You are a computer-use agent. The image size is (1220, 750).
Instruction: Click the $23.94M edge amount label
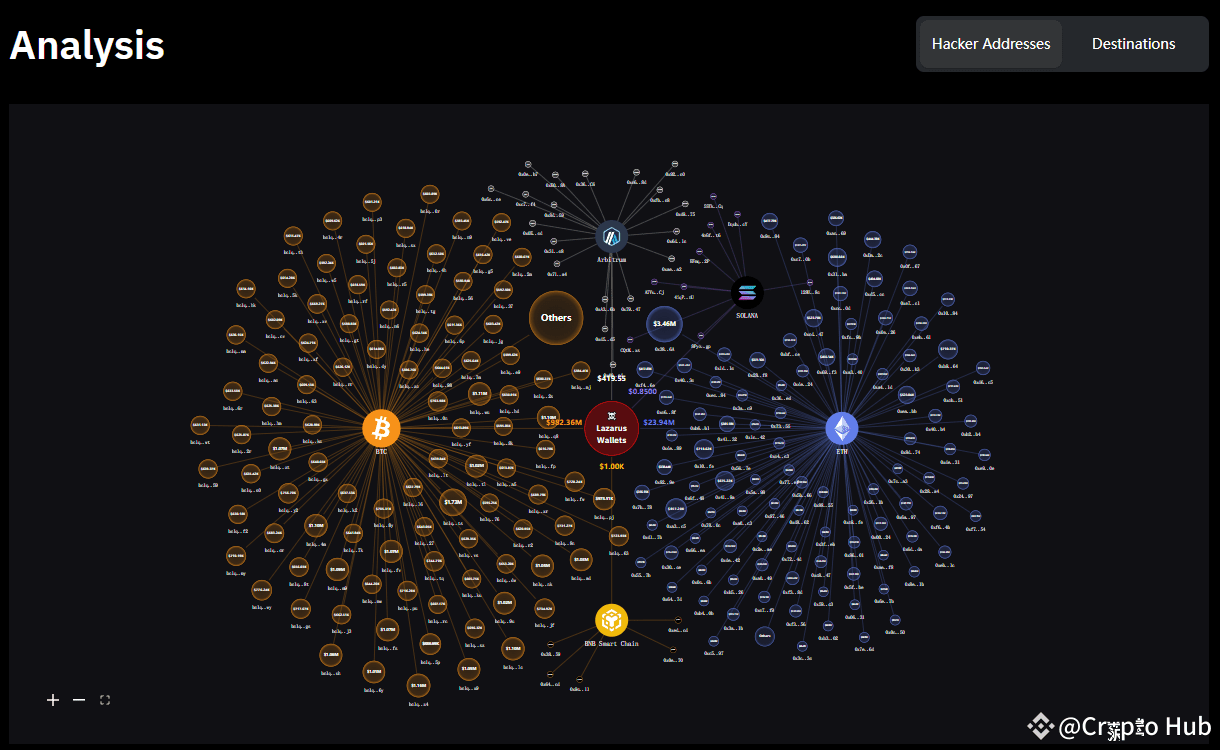tap(659, 422)
